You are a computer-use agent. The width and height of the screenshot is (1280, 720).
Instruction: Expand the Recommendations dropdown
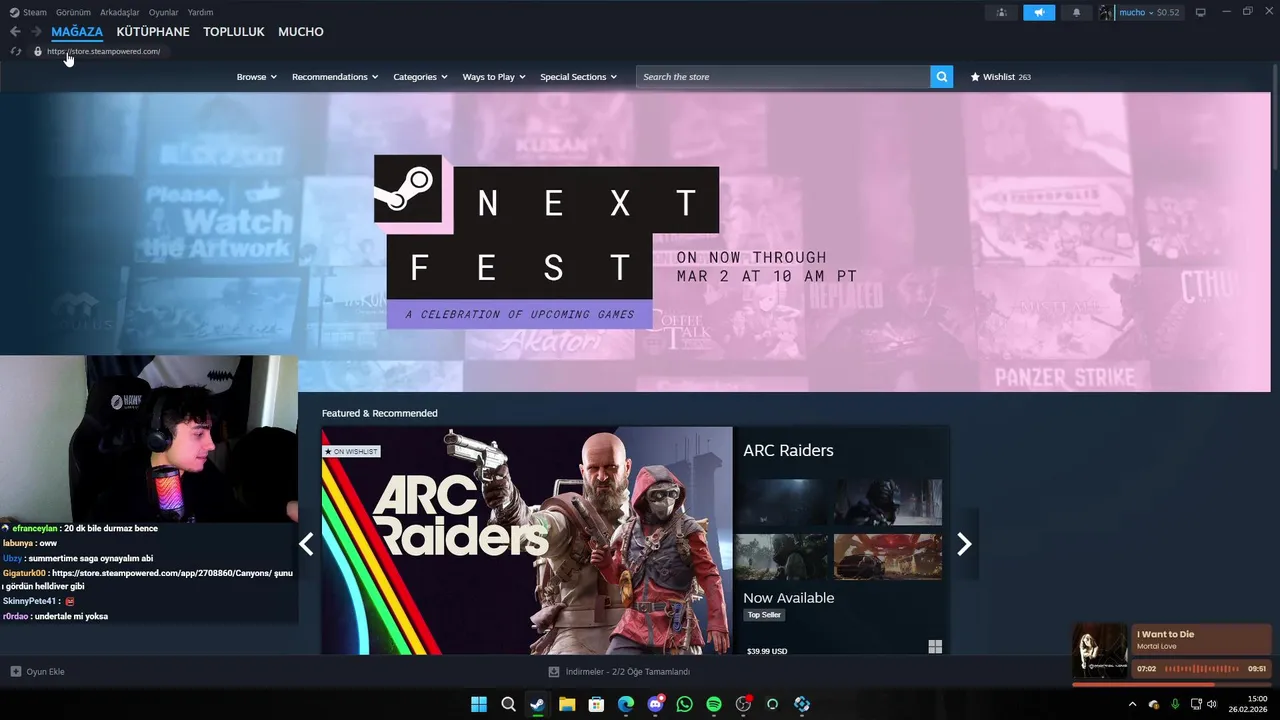[x=335, y=77]
